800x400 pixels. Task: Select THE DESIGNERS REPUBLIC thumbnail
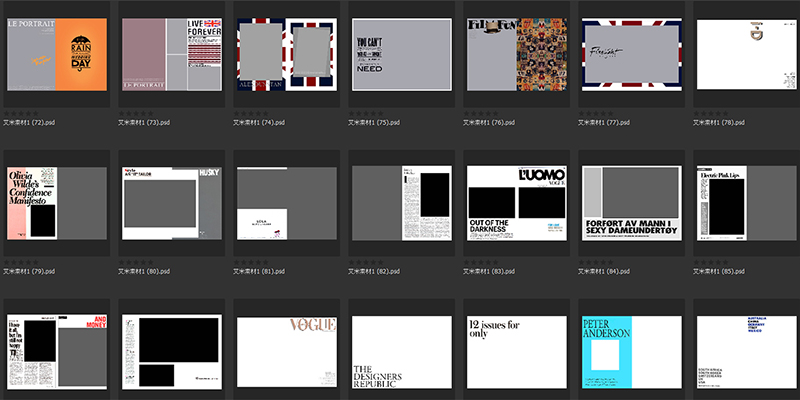(402, 352)
